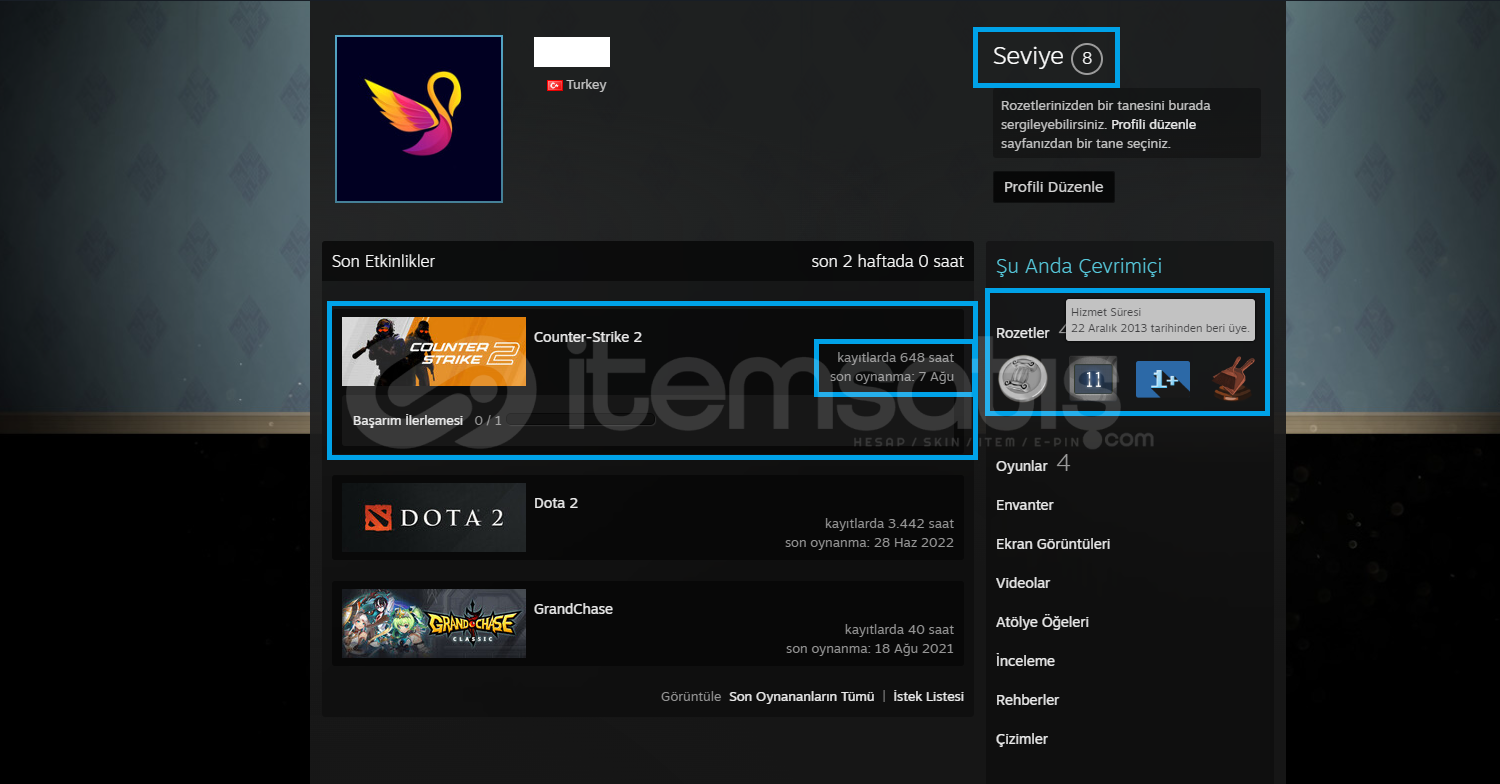Open Atölye Öğeleri section
The height and width of the screenshot is (784, 1500).
1043,622
